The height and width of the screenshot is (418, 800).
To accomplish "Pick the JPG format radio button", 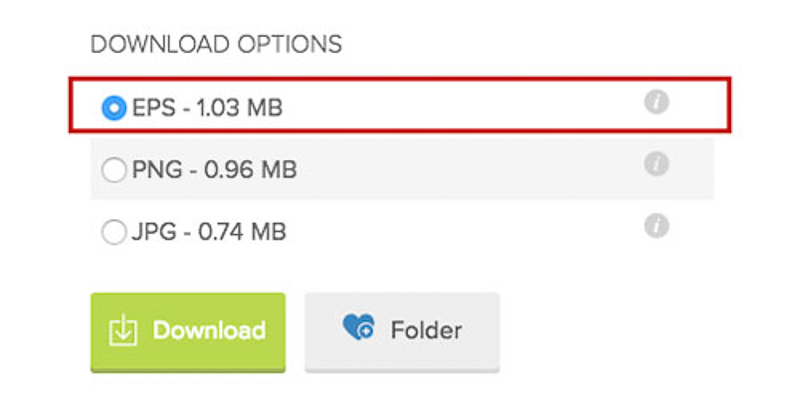I will pyautogui.click(x=114, y=232).
